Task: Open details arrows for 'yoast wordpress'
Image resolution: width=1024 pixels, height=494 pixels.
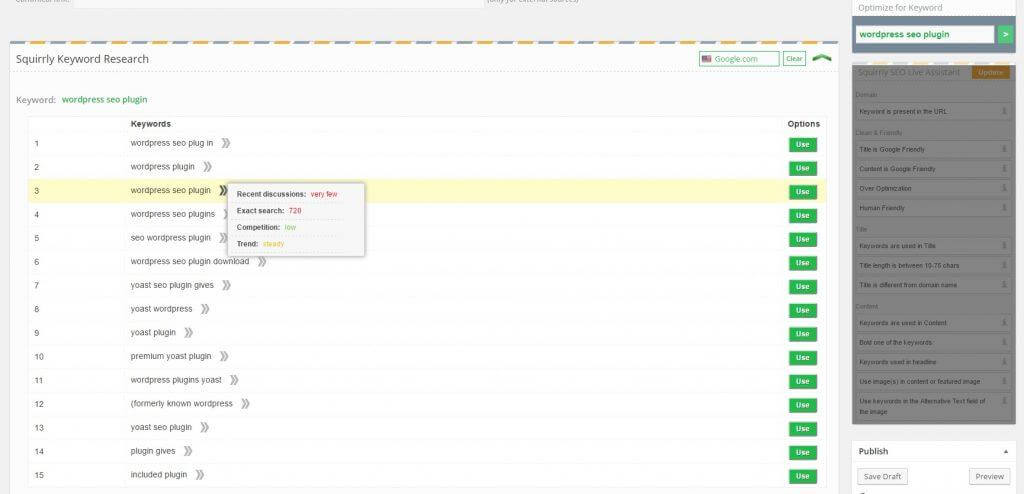Action: point(205,309)
